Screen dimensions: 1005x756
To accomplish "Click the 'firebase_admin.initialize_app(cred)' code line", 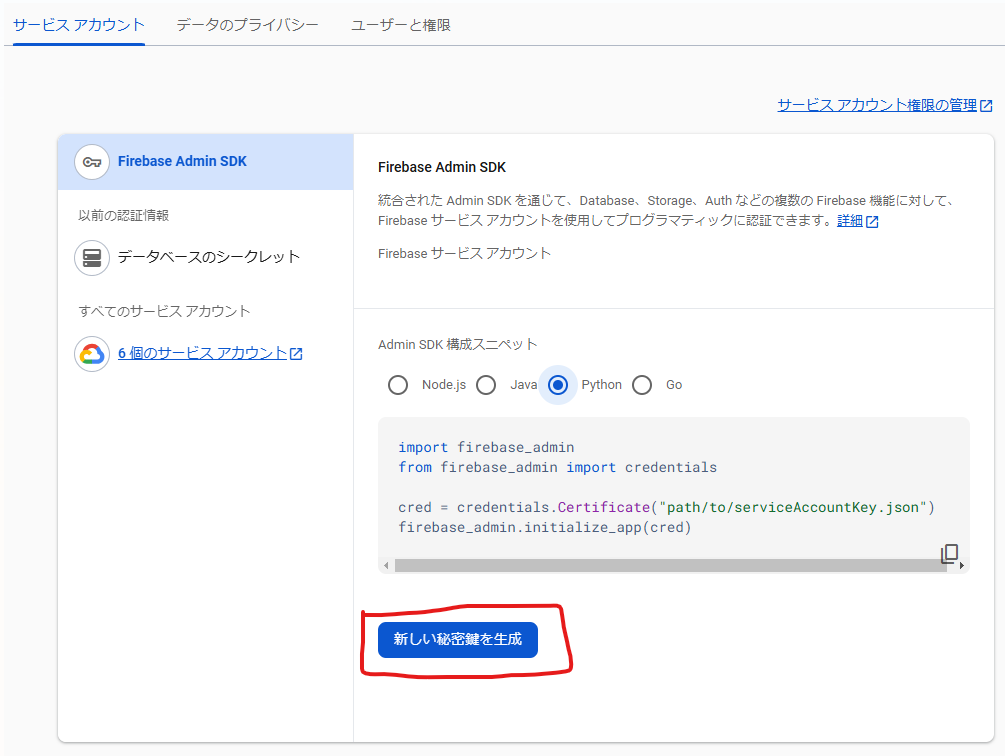I will [545, 527].
